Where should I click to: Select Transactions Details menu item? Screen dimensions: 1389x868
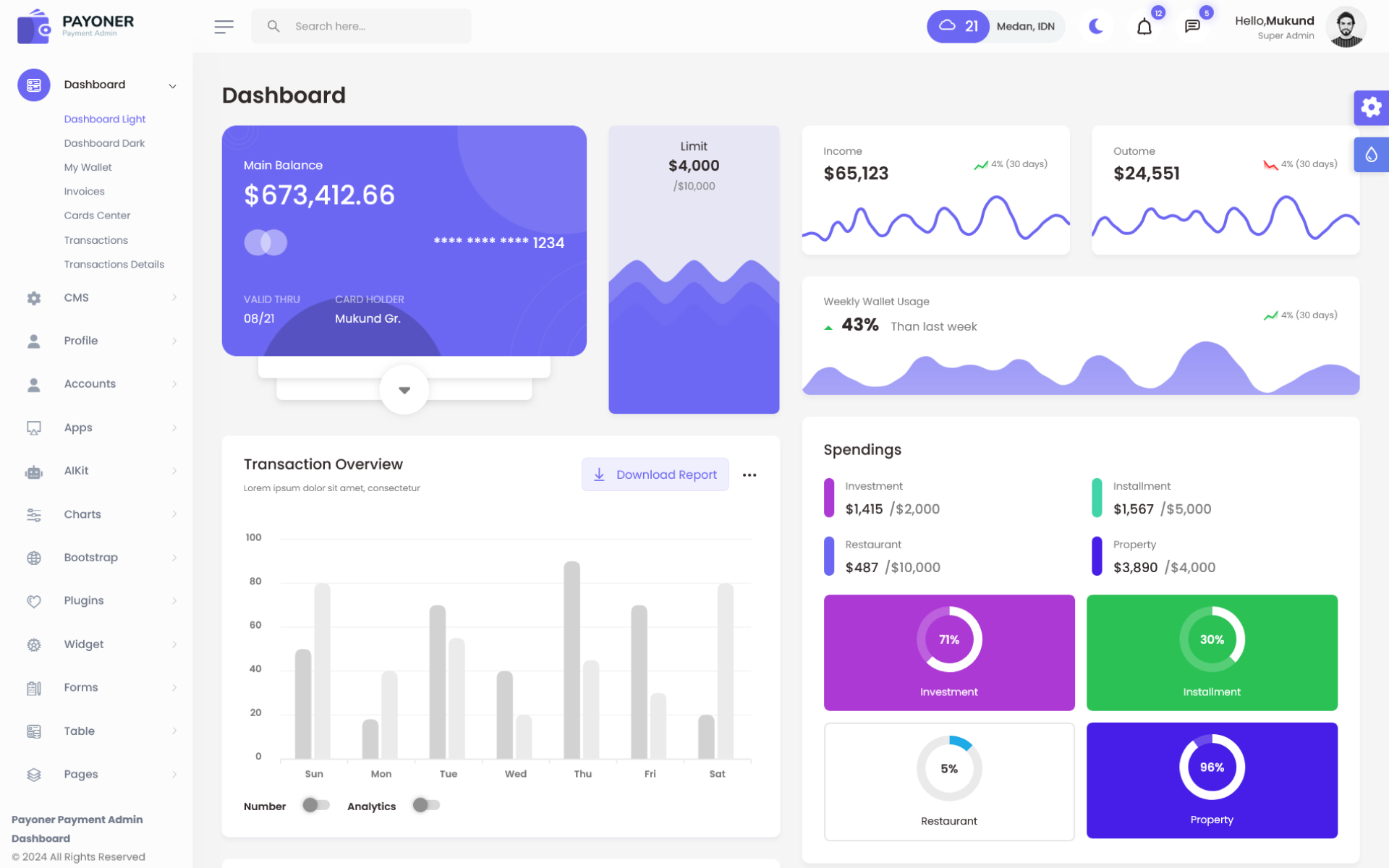114,264
